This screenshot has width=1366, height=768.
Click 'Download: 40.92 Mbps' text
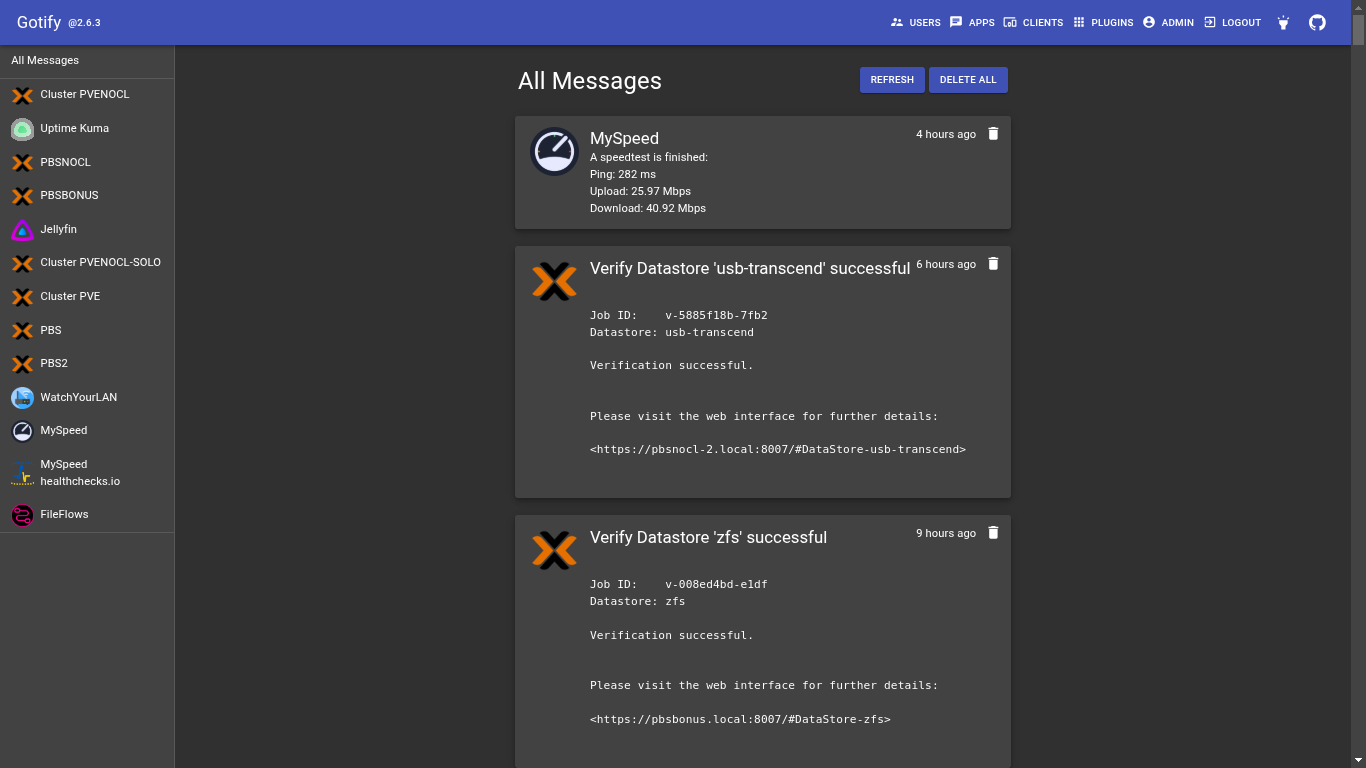[x=648, y=208]
